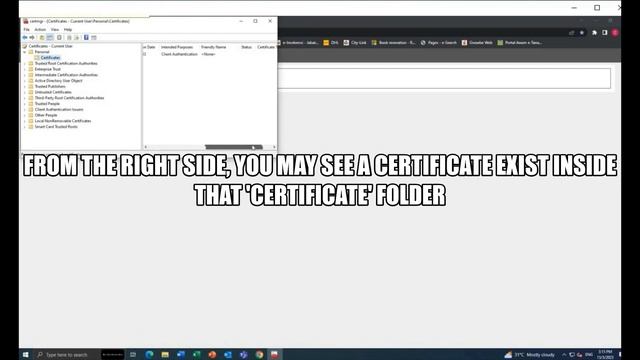Click the Help book icon in certmgr toolbar
Image resolution: width=640 pixels, height=360 pixels.
tap(86, 38)
